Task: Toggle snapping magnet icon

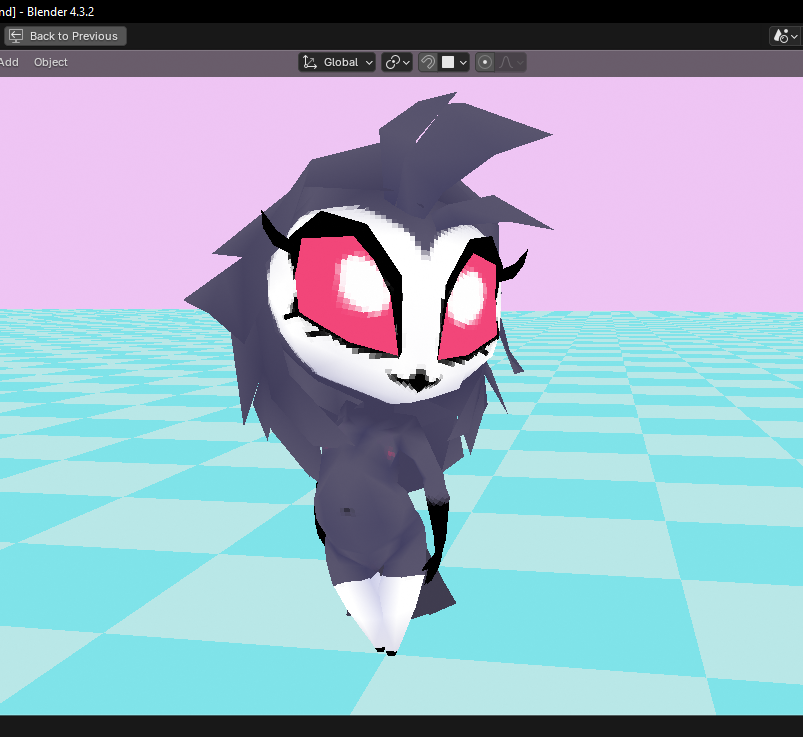Action: pyautogui.click(x=428, y=62)
